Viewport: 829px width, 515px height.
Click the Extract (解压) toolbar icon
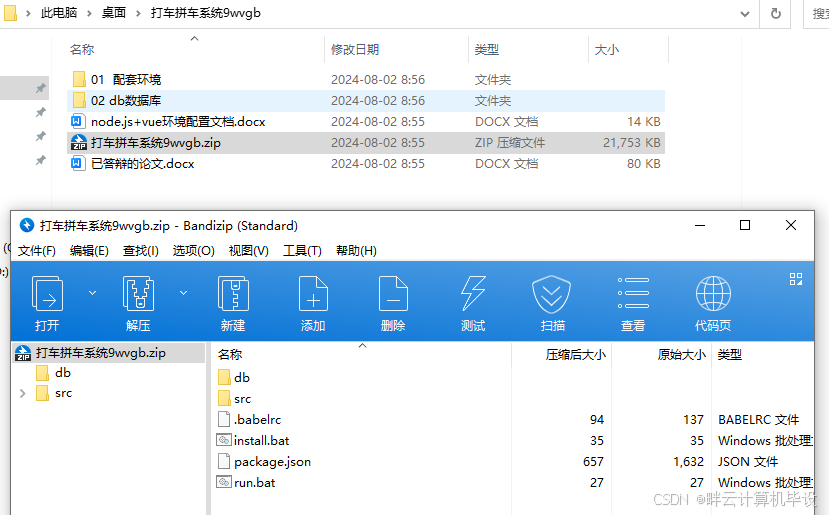[139, 293]
